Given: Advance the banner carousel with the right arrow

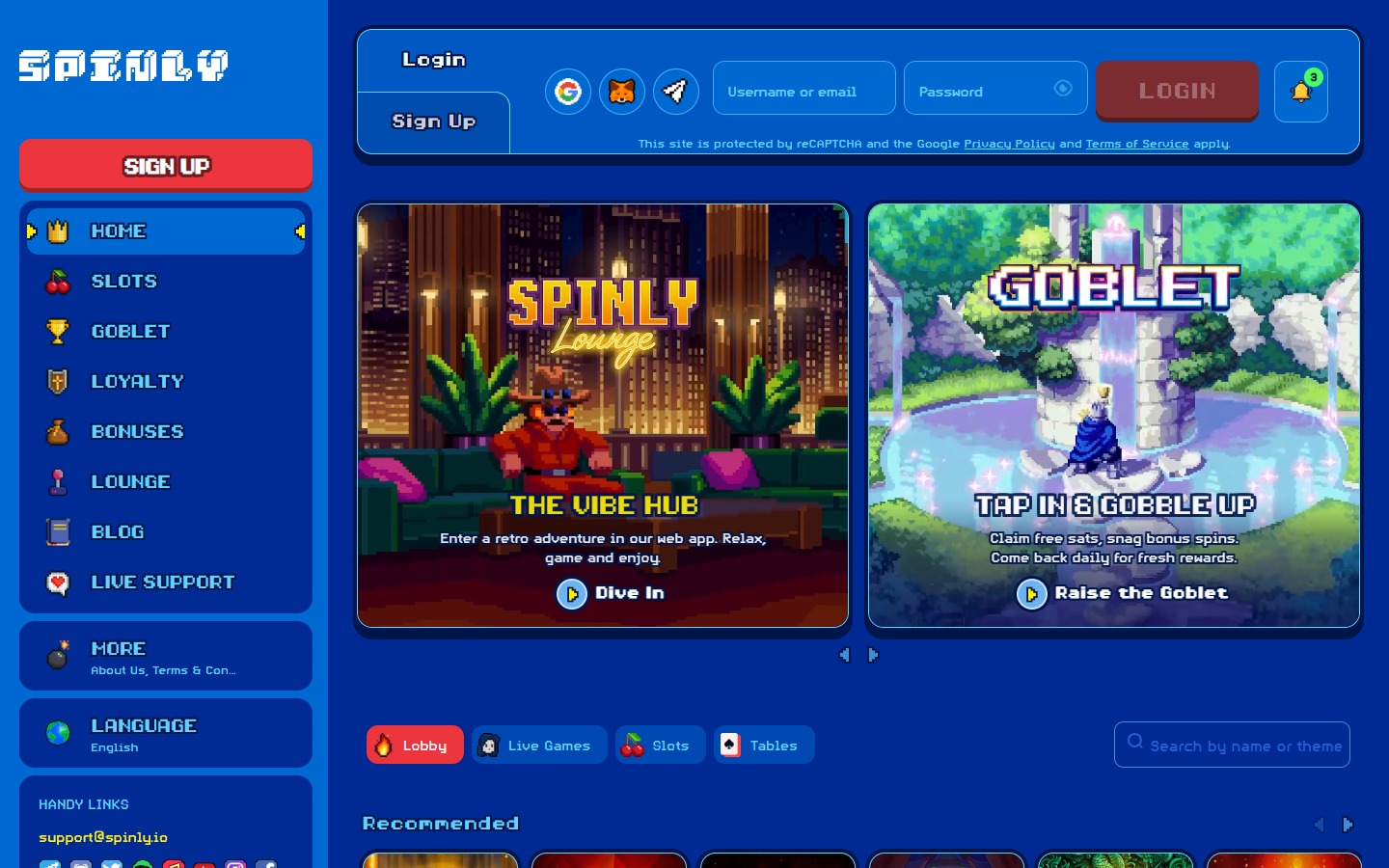Looking at the screenshot, I should (x=873, y=655).
